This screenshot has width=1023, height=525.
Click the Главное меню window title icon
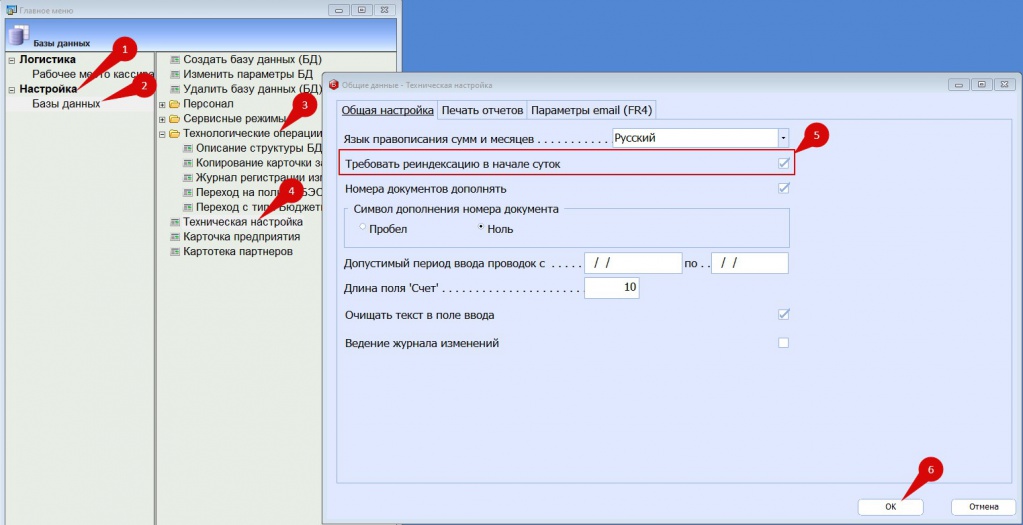pyautogui.click(x=11, y=10)
